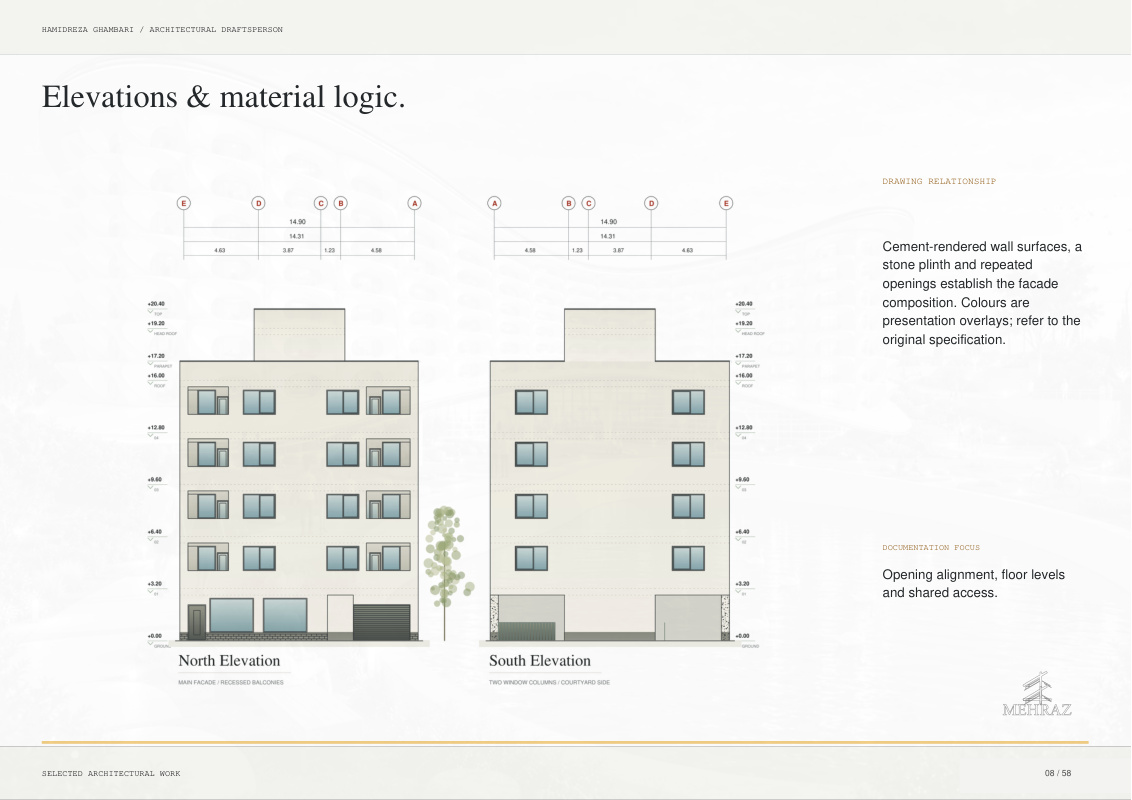
Task: Click the +20.40 level label beside North Elevation
Action: click(x=156, y=304)
